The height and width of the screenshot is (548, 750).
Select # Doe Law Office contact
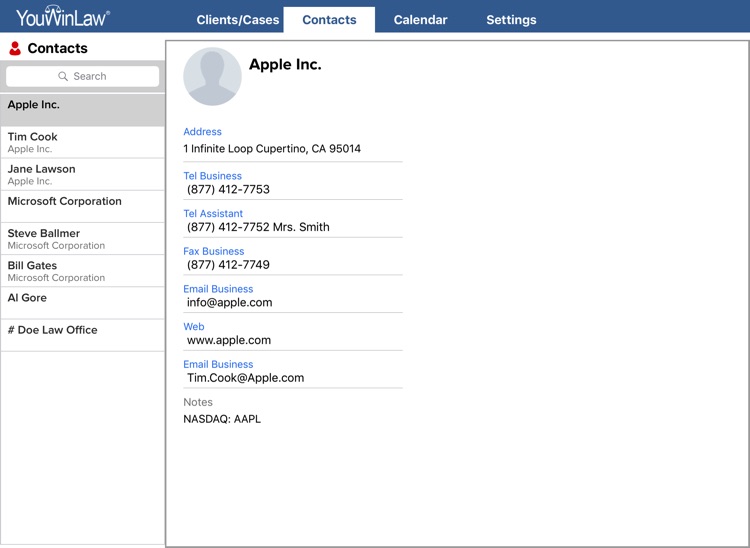(82, 334)
